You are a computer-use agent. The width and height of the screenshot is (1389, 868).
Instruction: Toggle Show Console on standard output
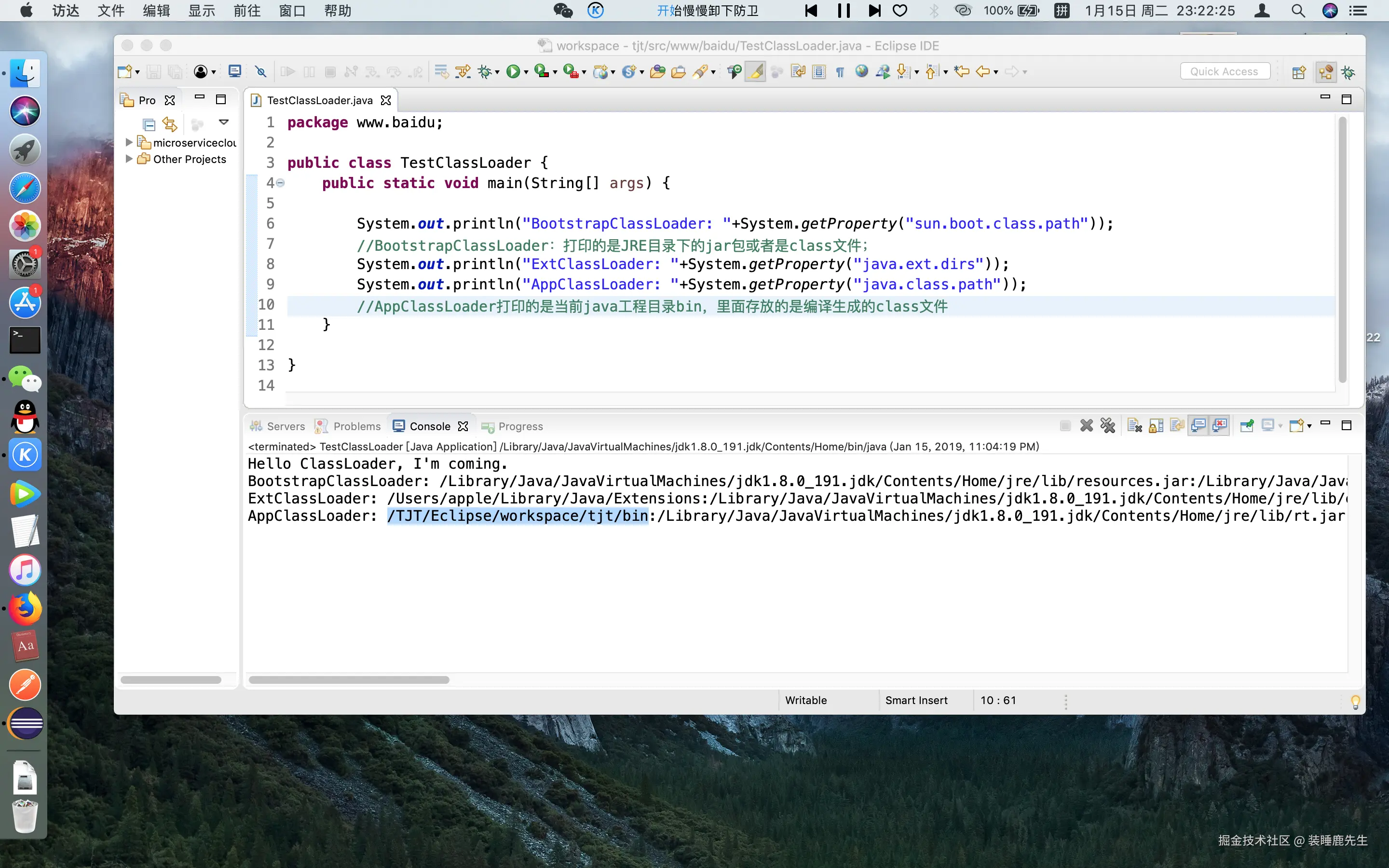click(1198, 426)
